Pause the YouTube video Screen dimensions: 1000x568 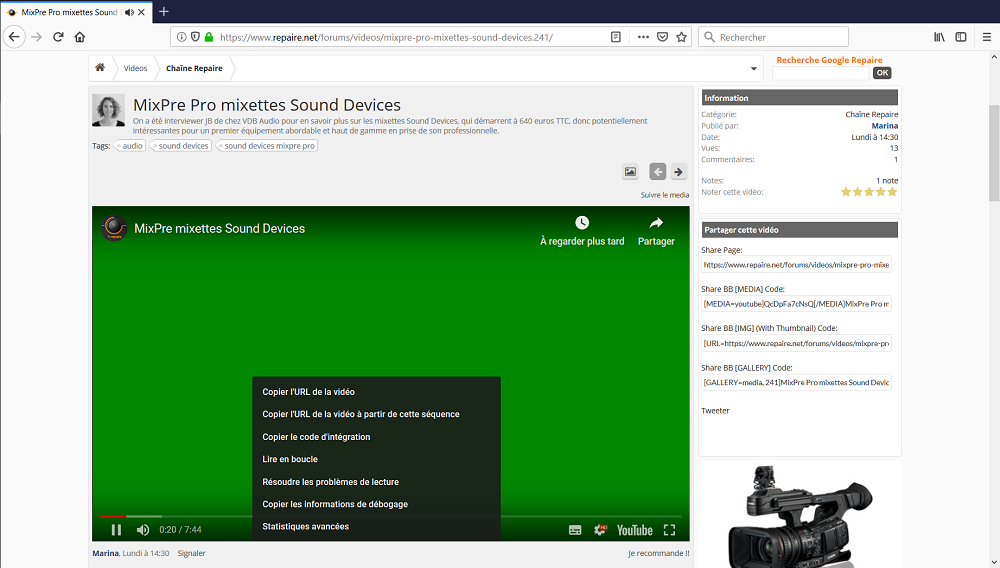coord(116,530)
